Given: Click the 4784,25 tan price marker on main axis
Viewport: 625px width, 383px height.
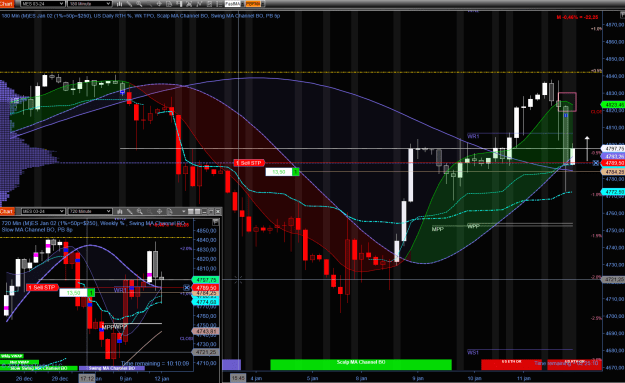Looking at the screenshot, I should click(613, 172).
